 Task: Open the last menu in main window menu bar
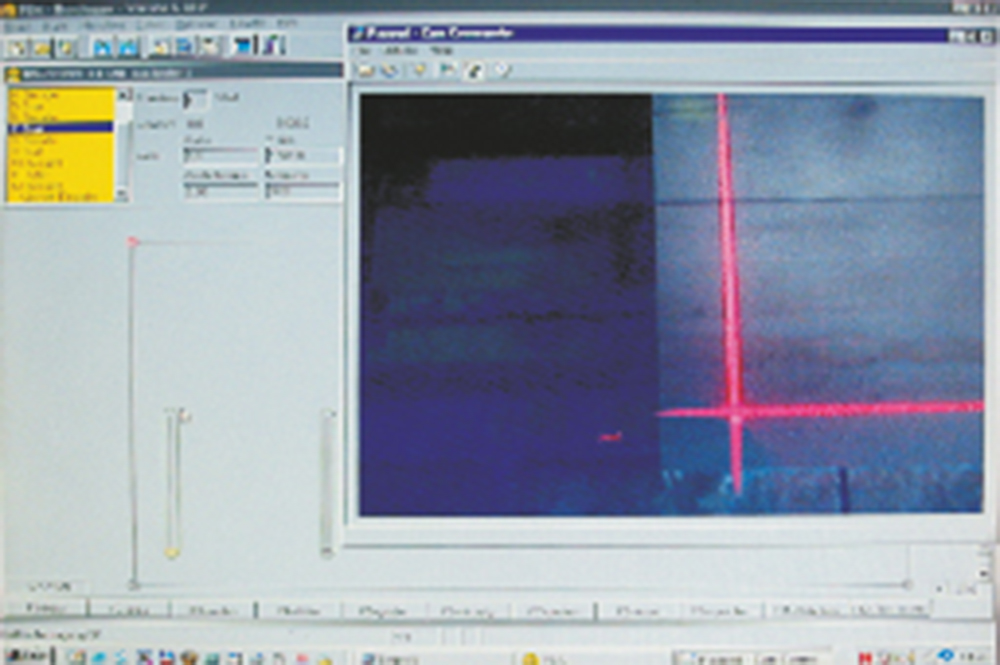[x=287, y=24]
